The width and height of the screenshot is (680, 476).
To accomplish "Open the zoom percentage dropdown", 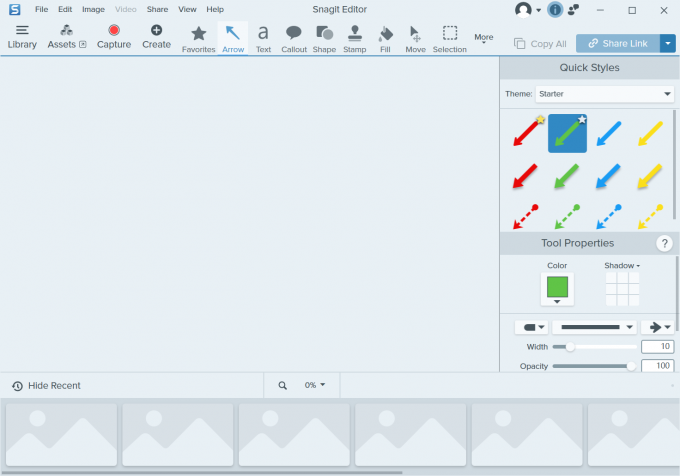I will 315,385.
